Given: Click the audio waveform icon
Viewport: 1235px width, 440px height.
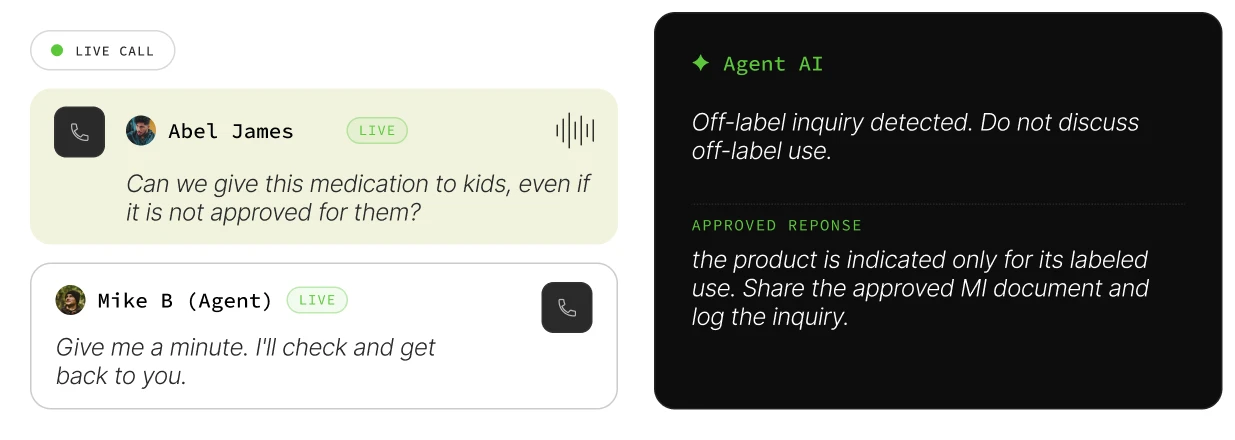Looking at the screenshot, I should click(x=575, y=131).
